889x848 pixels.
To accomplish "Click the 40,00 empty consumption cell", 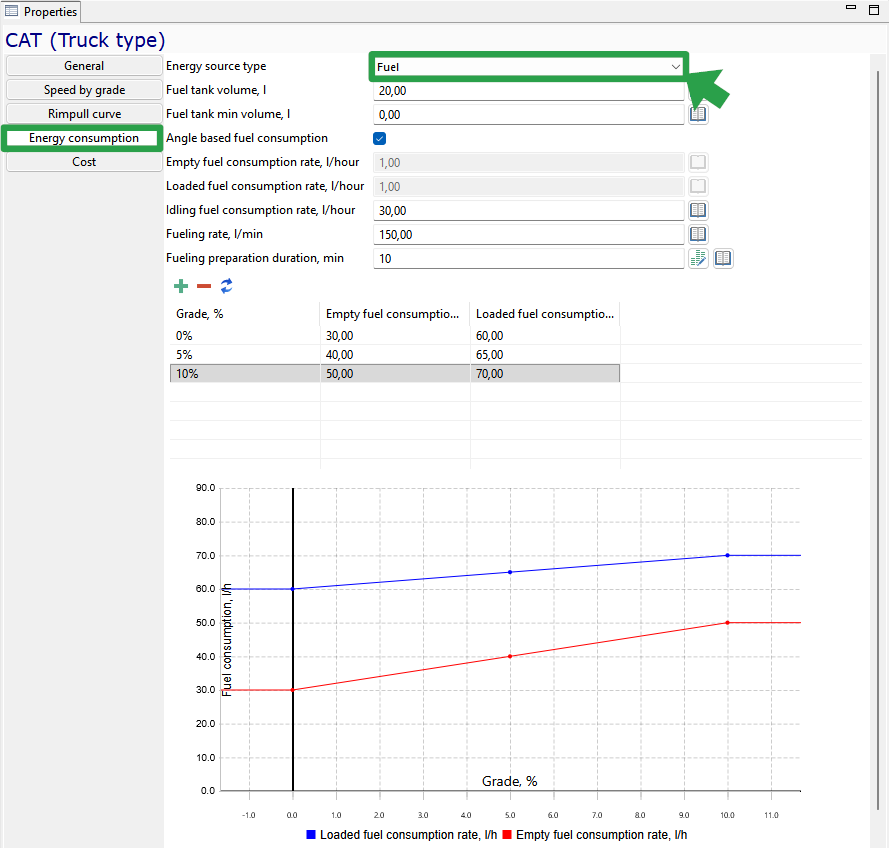I will pyautogui.click(x=395, y=355).
